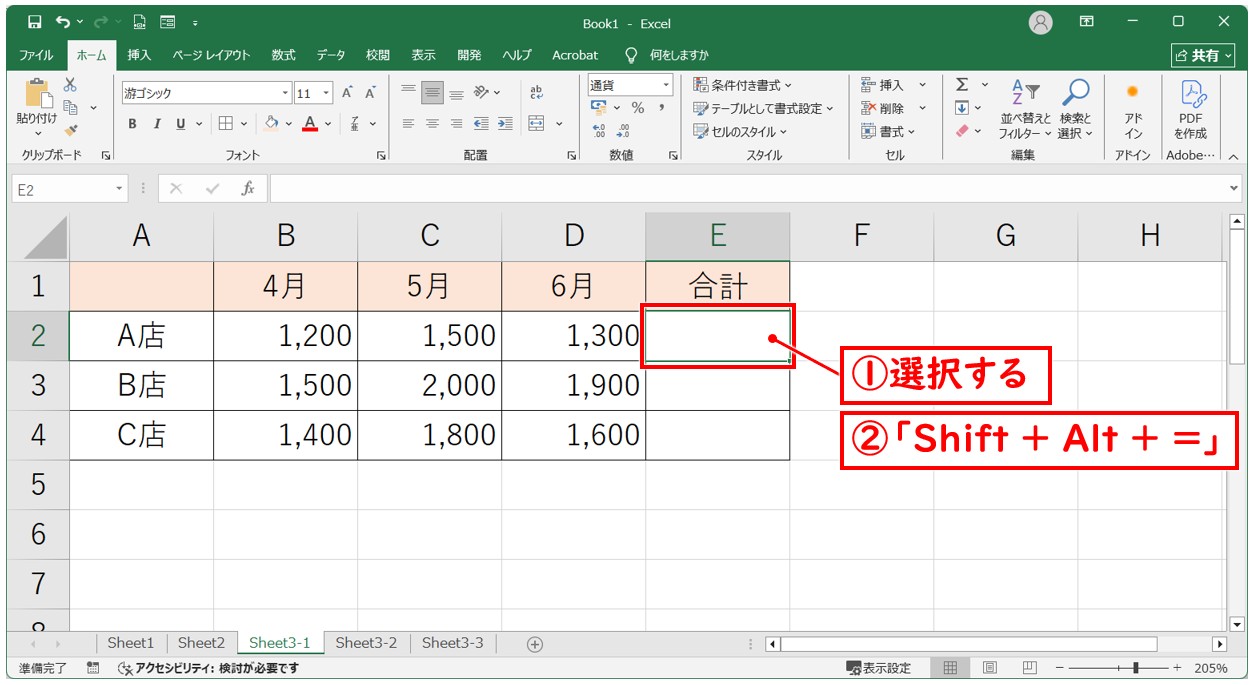Switch to the 挿入 ribbon tab
Image resolution: width=1254 pixels, height=685 pixels.
coord(139,55)
